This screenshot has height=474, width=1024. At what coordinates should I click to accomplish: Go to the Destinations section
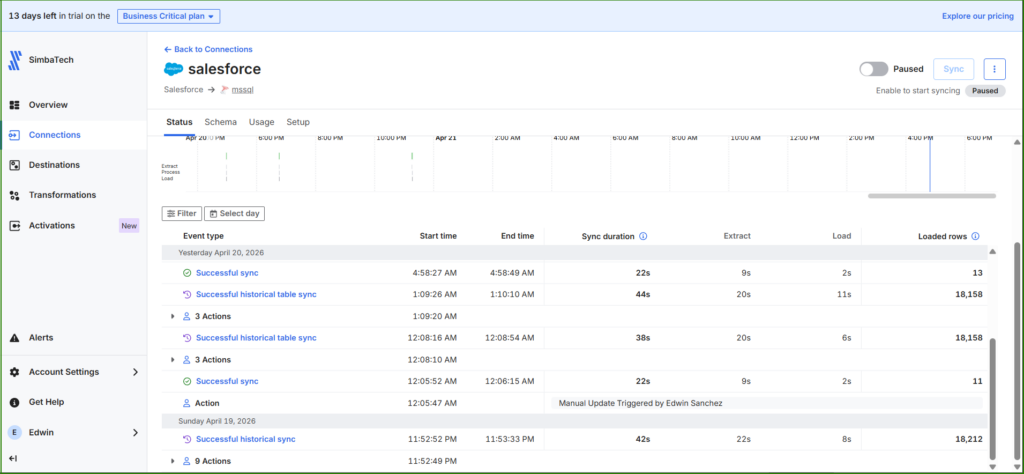click(x=54, y=165)
